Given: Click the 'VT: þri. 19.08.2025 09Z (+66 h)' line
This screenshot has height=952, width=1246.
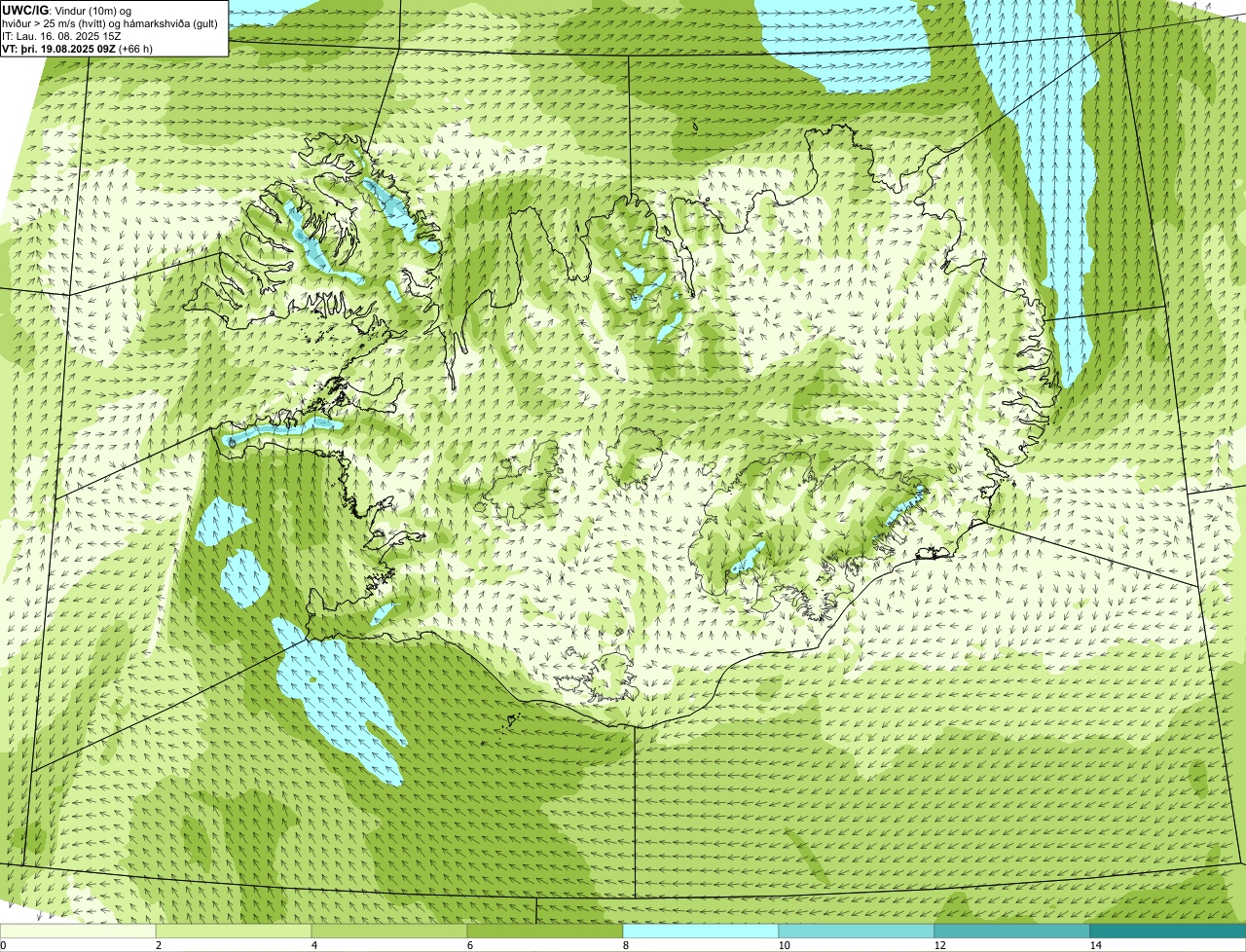Looking at the screenshot, I should pos(77,48).
